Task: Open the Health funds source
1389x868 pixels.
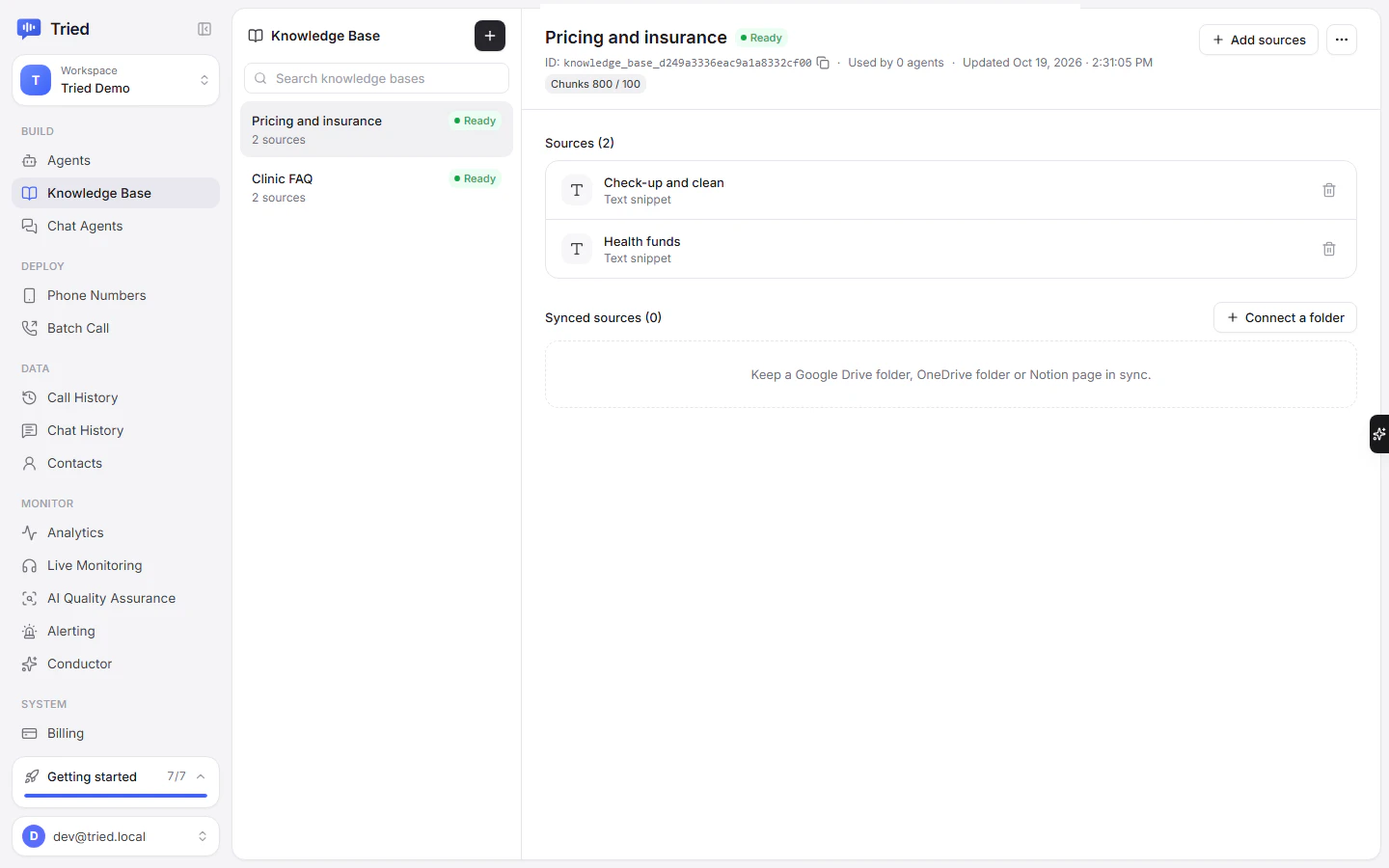Action: click(x=951, y=249)
